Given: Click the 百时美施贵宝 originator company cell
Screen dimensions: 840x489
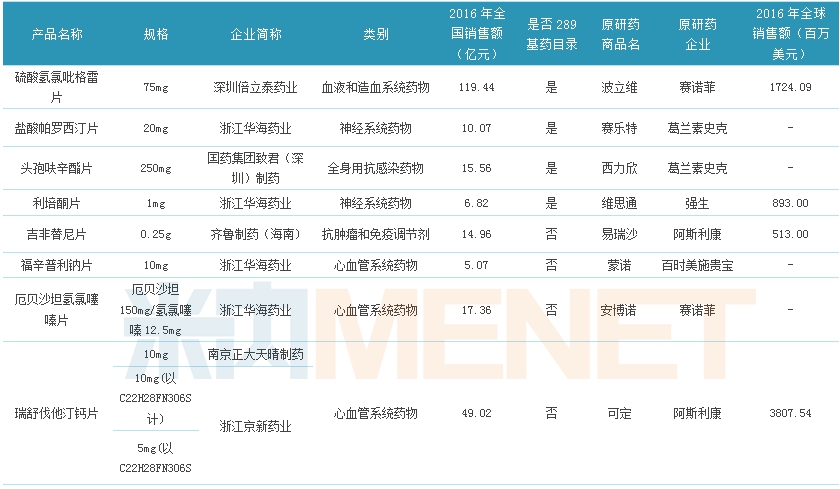Looking at the screenshot, I should [697, 265].
